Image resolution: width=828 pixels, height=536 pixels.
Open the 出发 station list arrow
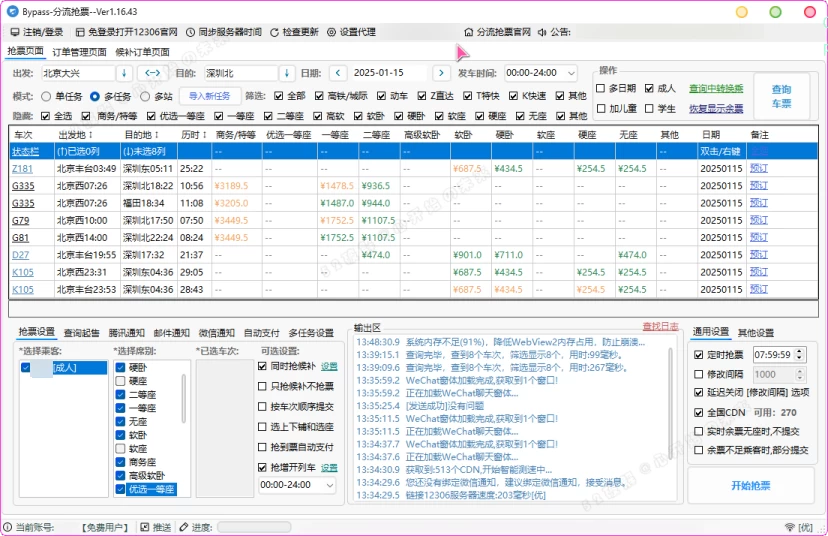pyautogui.click(x=124, y=73)
